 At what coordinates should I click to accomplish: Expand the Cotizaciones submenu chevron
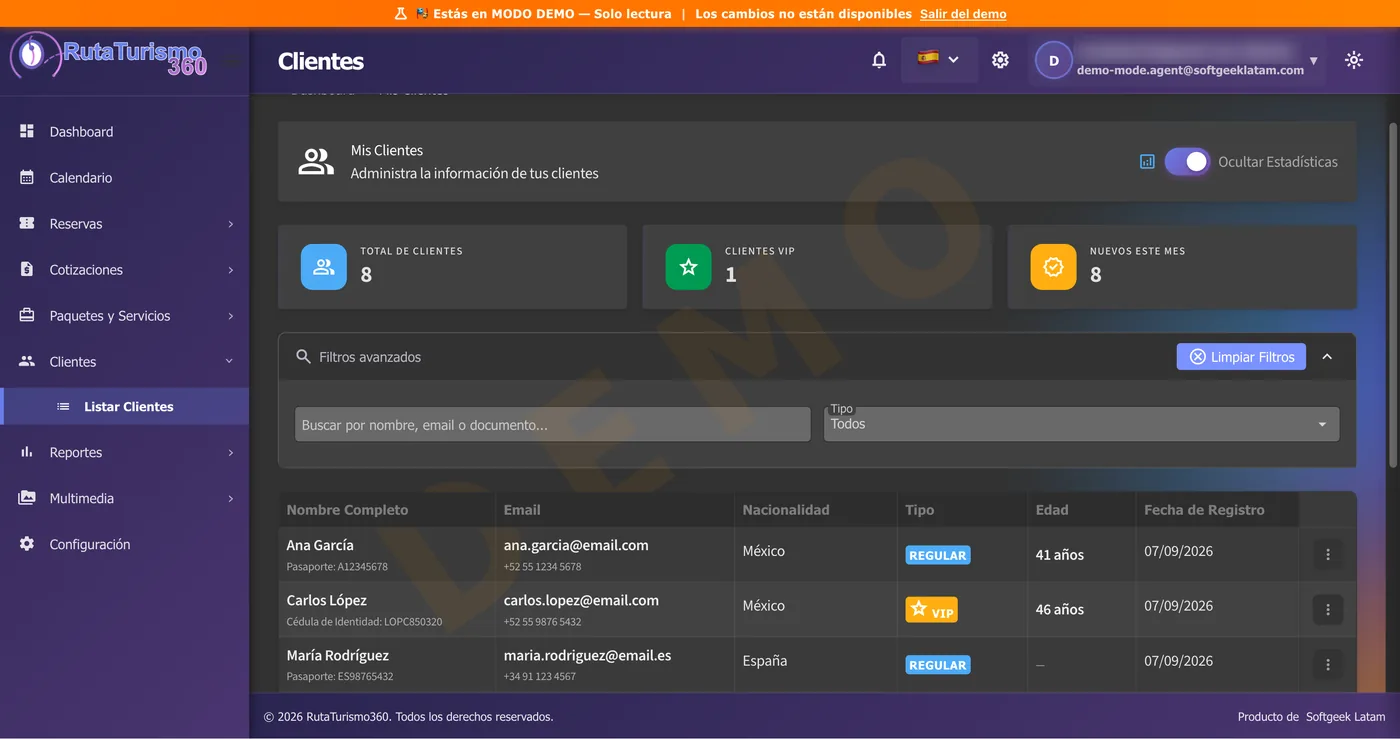point(231,270)
